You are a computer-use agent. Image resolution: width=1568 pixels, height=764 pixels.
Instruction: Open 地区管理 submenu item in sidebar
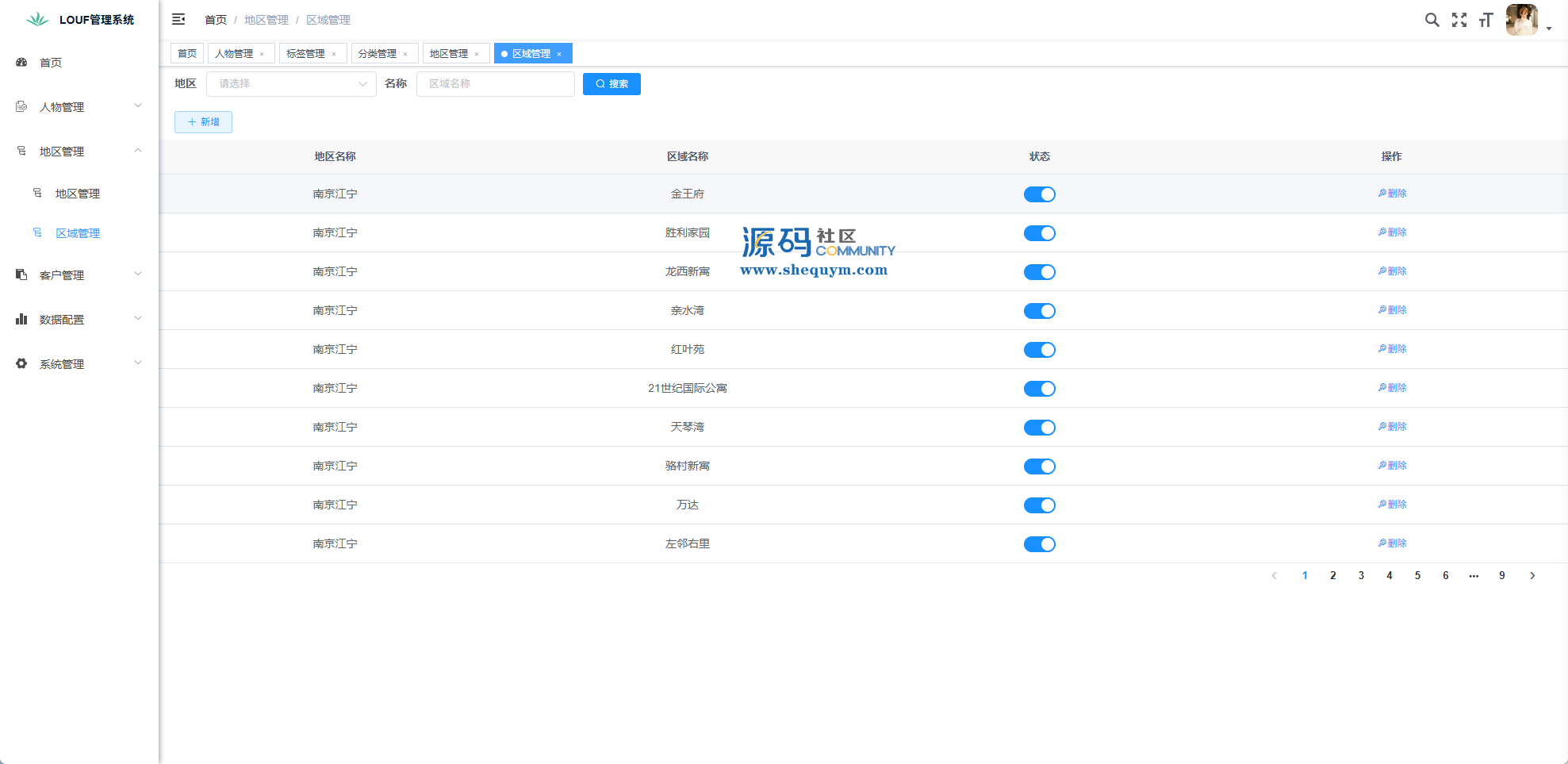click(78, 194)
